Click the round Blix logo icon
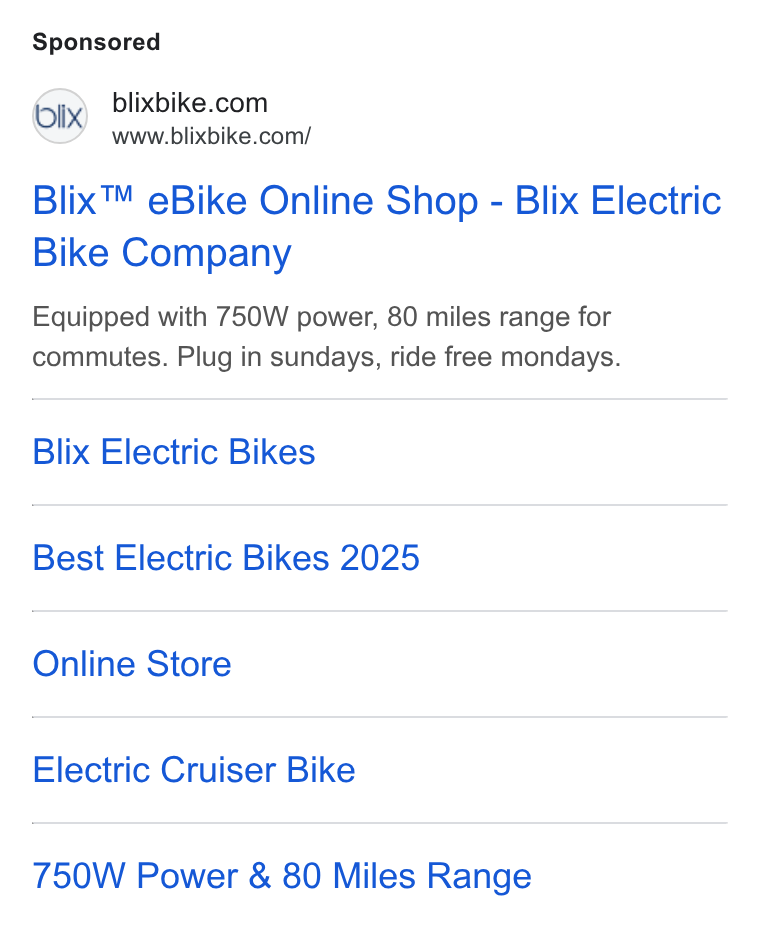The height and width of the screenshot is (928, 760). tap(60, 116)
